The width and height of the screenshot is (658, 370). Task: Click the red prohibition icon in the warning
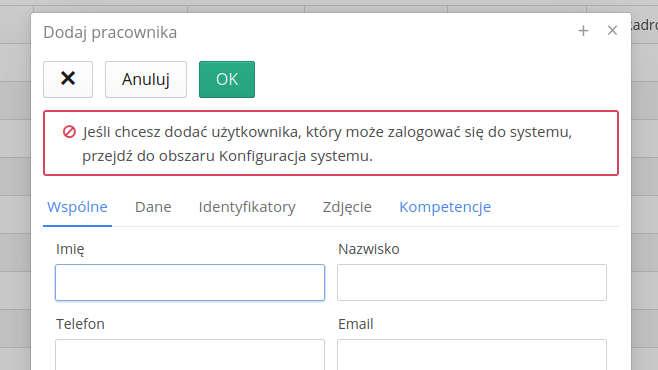(x=69, y=132)
